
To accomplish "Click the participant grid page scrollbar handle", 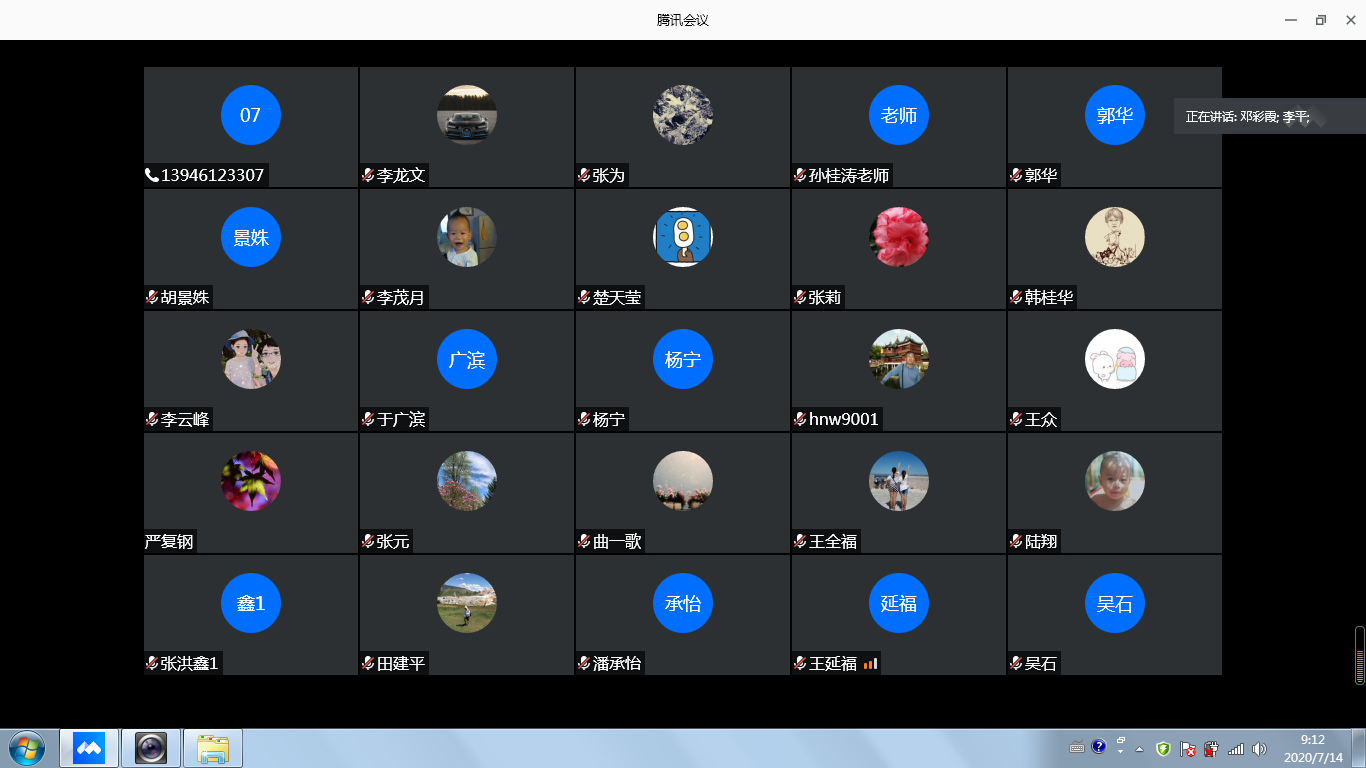I will 1359,655.
